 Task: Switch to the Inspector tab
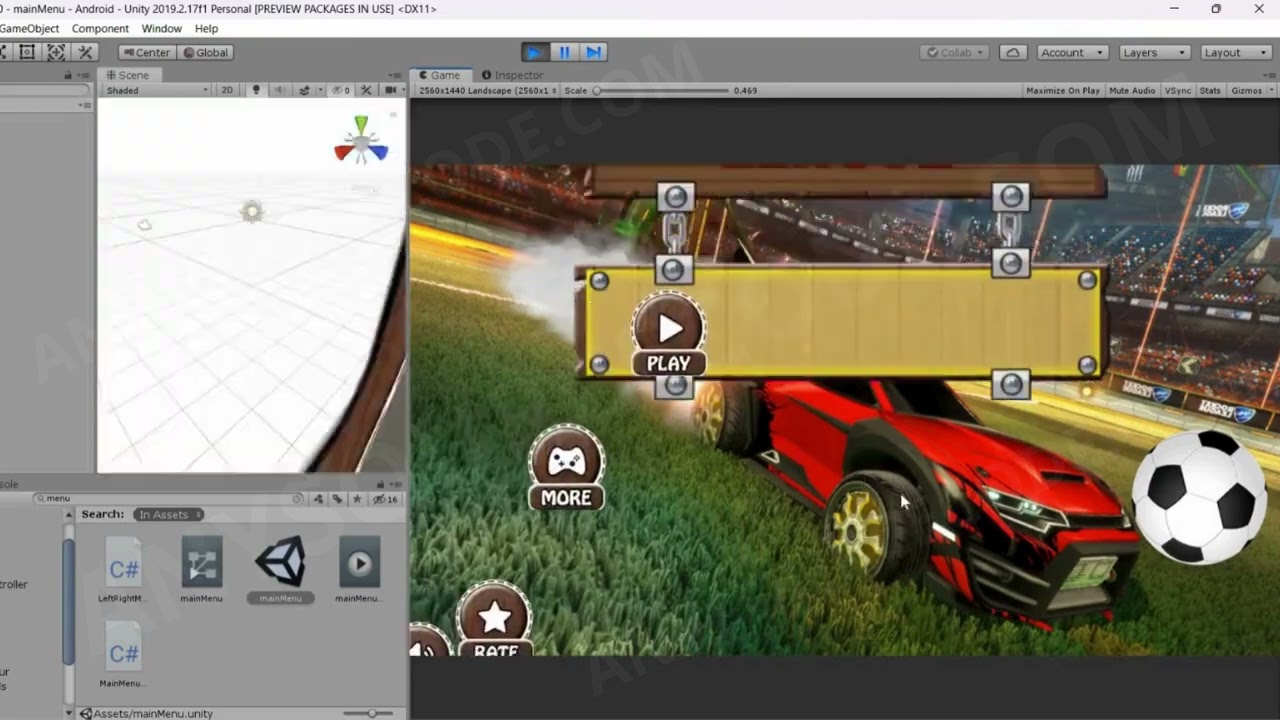point(512,75)
